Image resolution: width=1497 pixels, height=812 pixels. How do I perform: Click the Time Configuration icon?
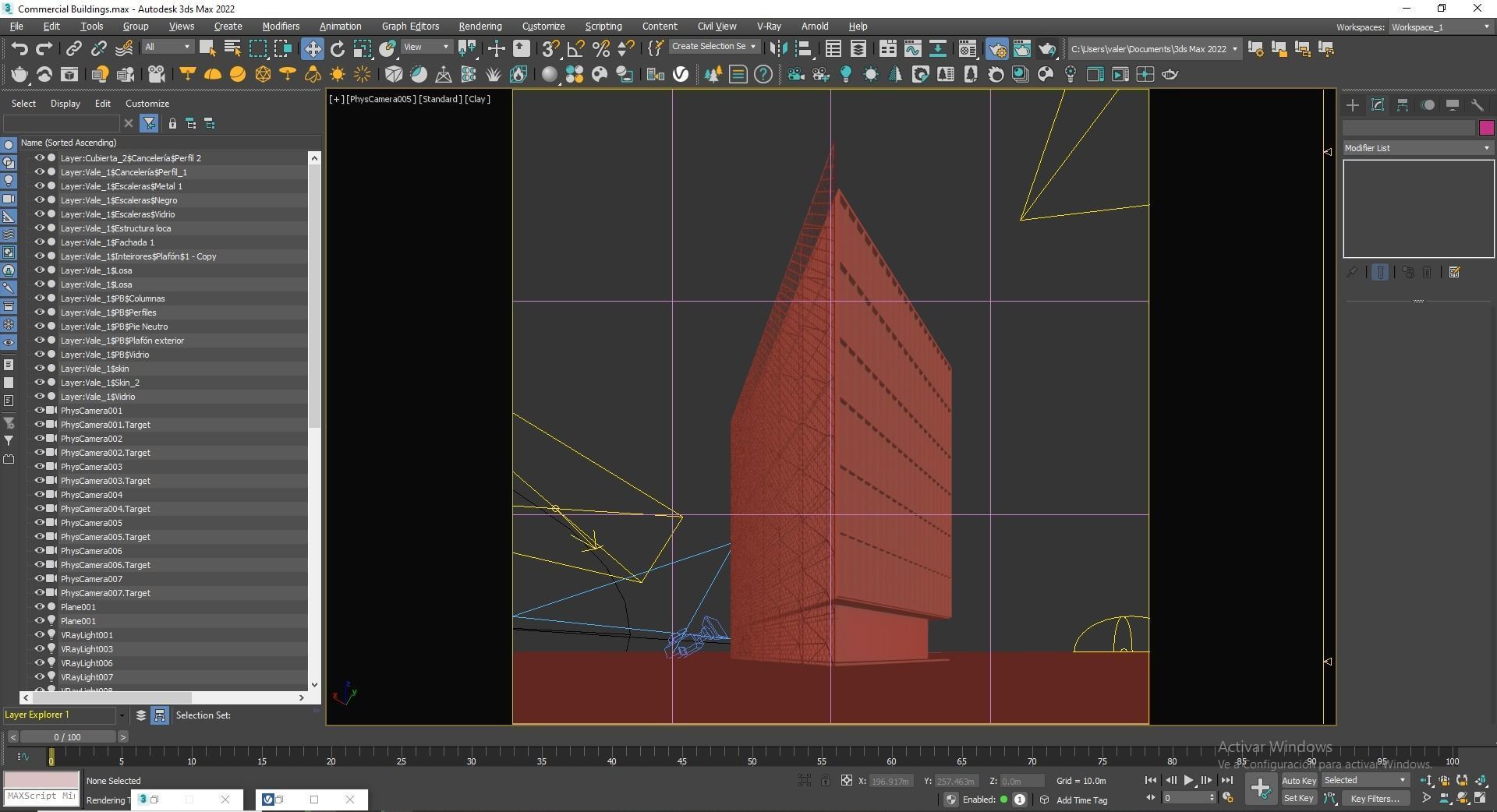(1228, 798)
